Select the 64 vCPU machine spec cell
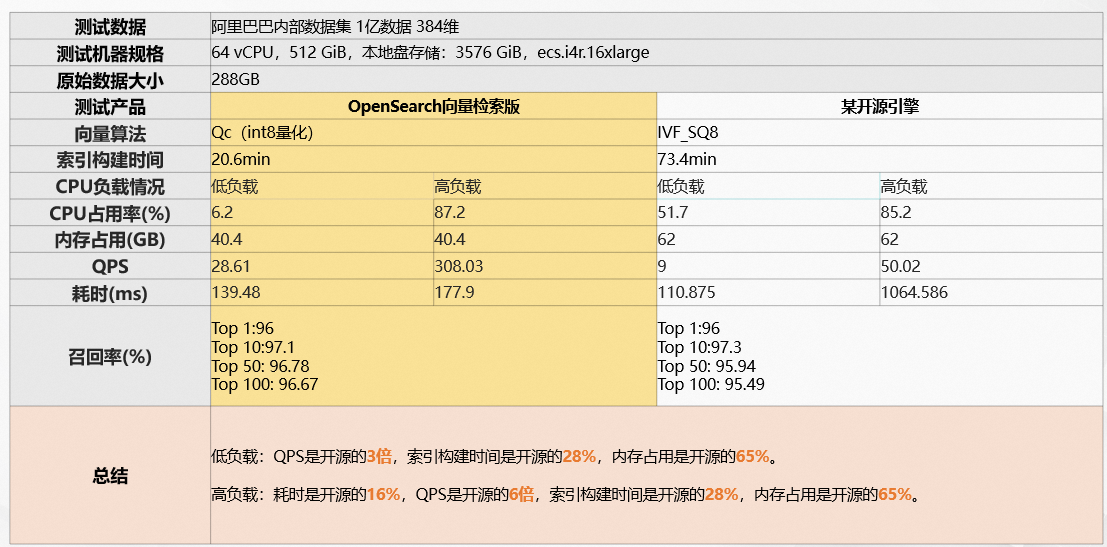This screenshot has width=1107, height=547. click(x=657, y=54)
